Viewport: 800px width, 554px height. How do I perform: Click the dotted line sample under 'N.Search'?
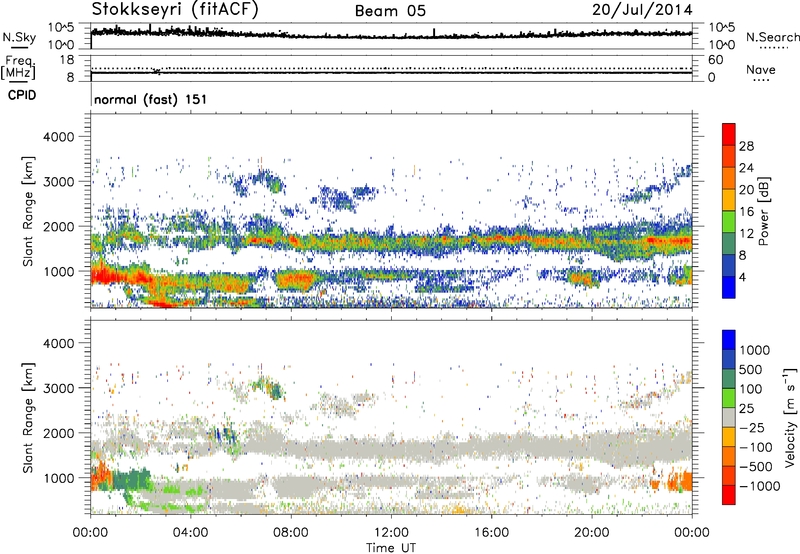point(773,48)
